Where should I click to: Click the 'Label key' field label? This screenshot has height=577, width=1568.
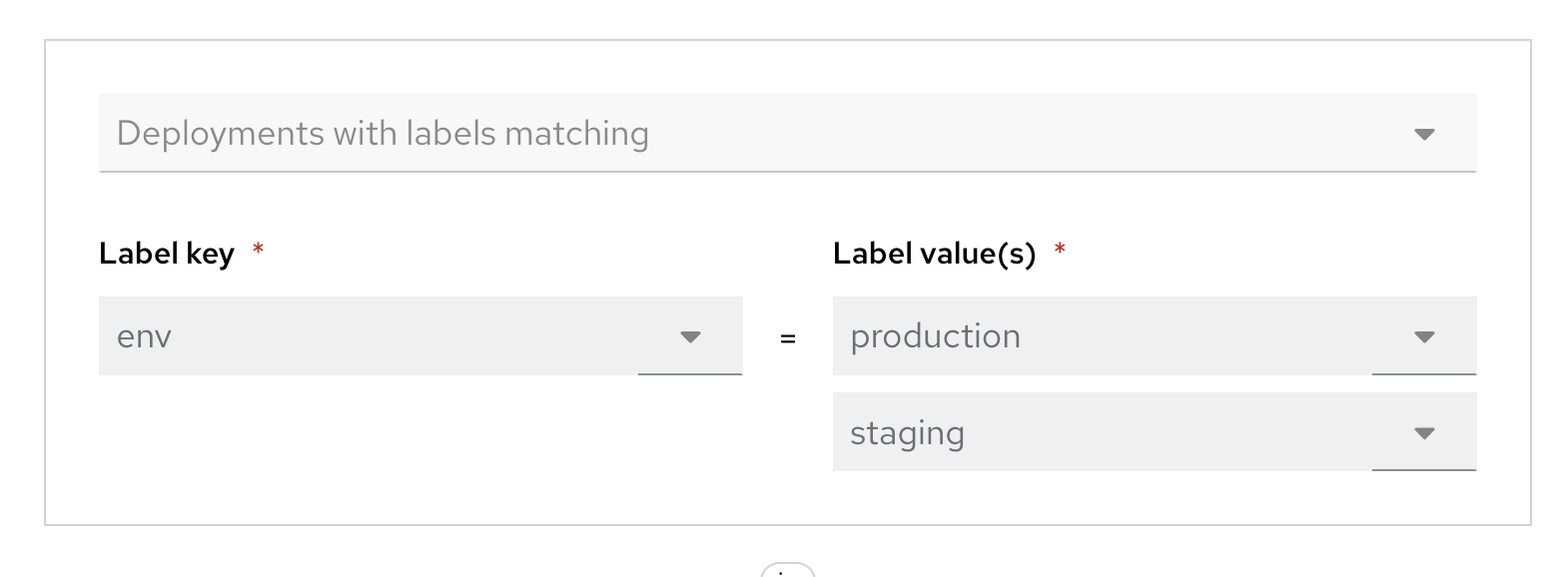167,254
